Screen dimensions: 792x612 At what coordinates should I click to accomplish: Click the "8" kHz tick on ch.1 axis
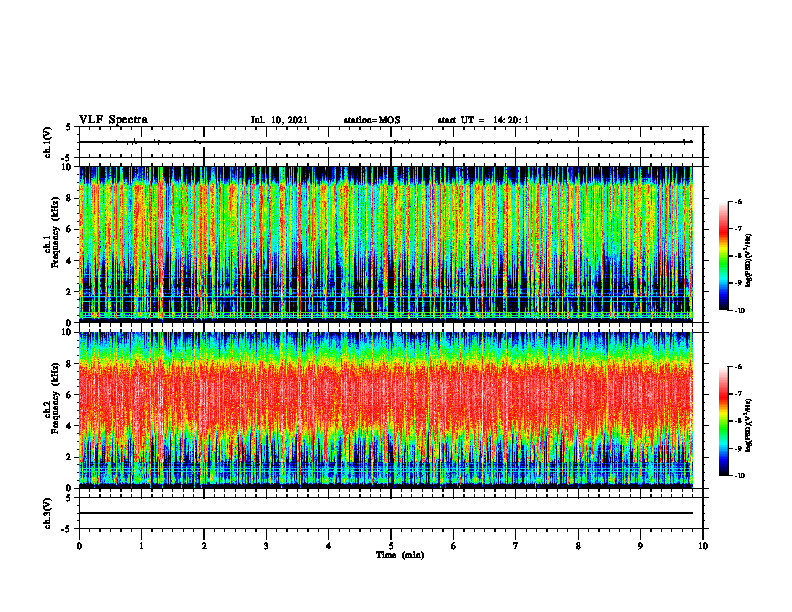[70, 198]
